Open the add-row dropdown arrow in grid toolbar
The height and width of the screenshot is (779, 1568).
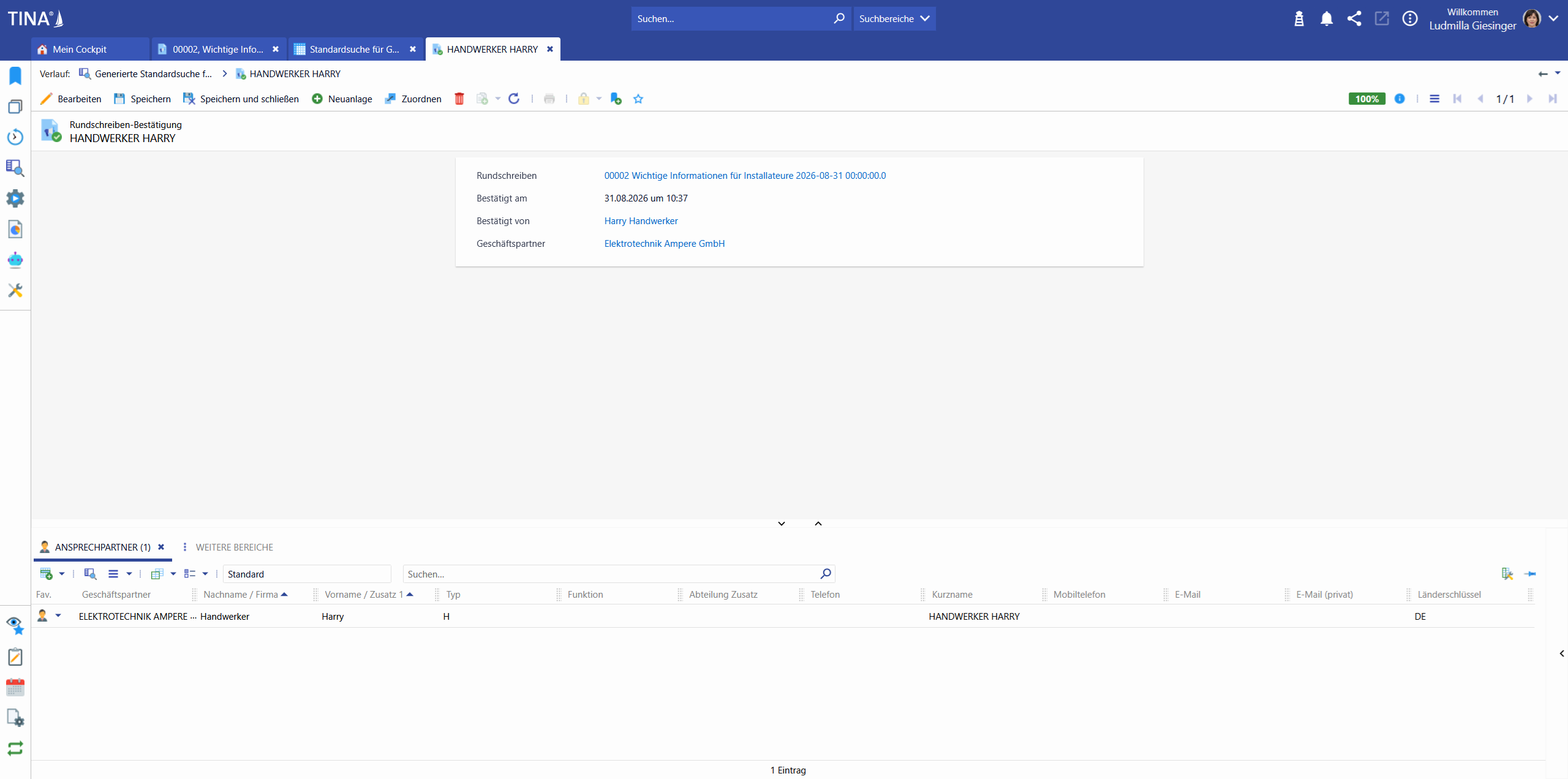click(x=62, y=574)
